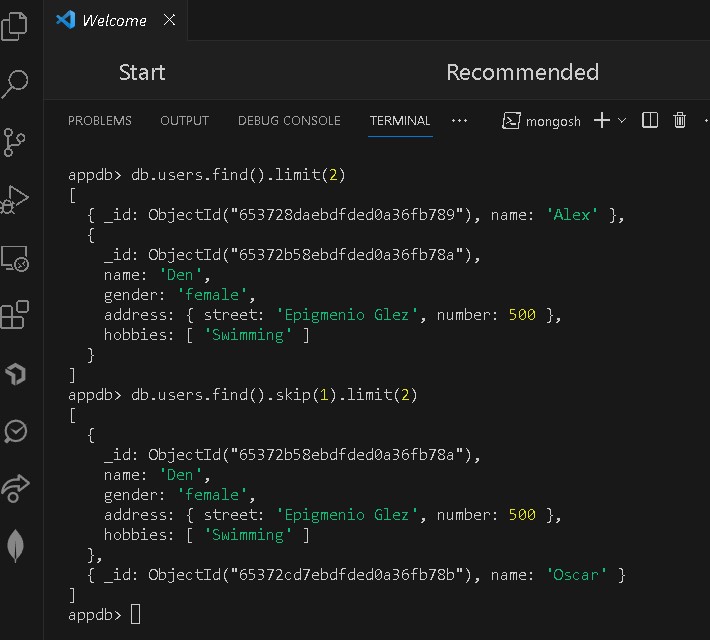The image size is (710, 640).
Task: Create a new terminal with plus icon
Action: click(x=602, y=121)
